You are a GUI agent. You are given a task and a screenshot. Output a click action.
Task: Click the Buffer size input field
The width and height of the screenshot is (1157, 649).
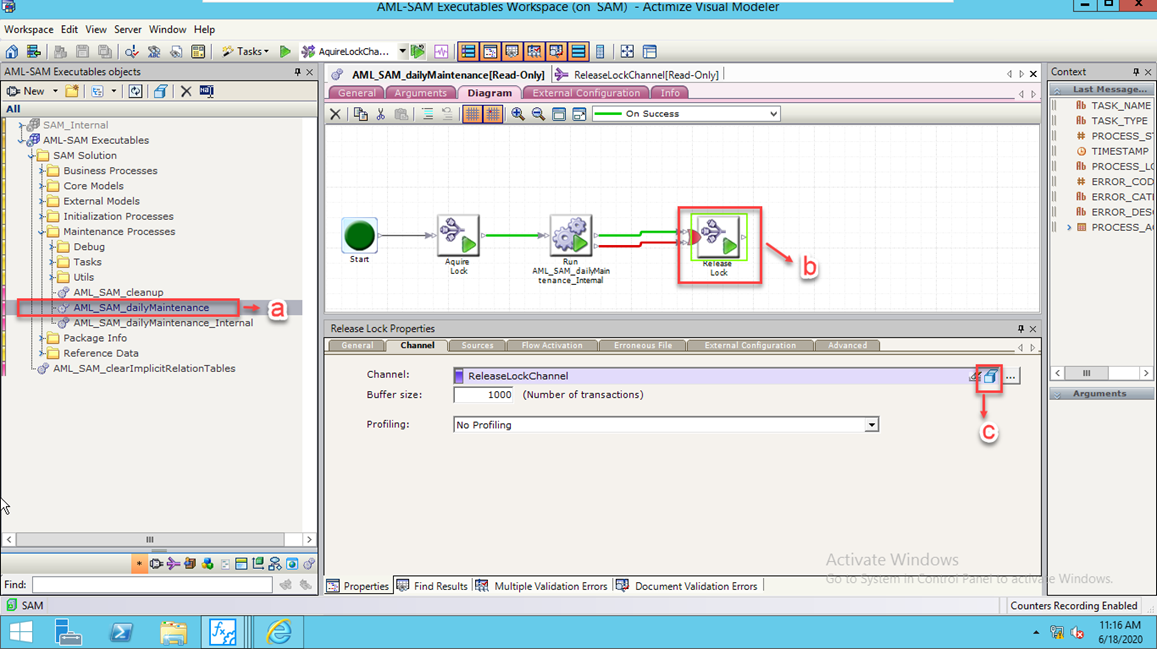point(483,395)
